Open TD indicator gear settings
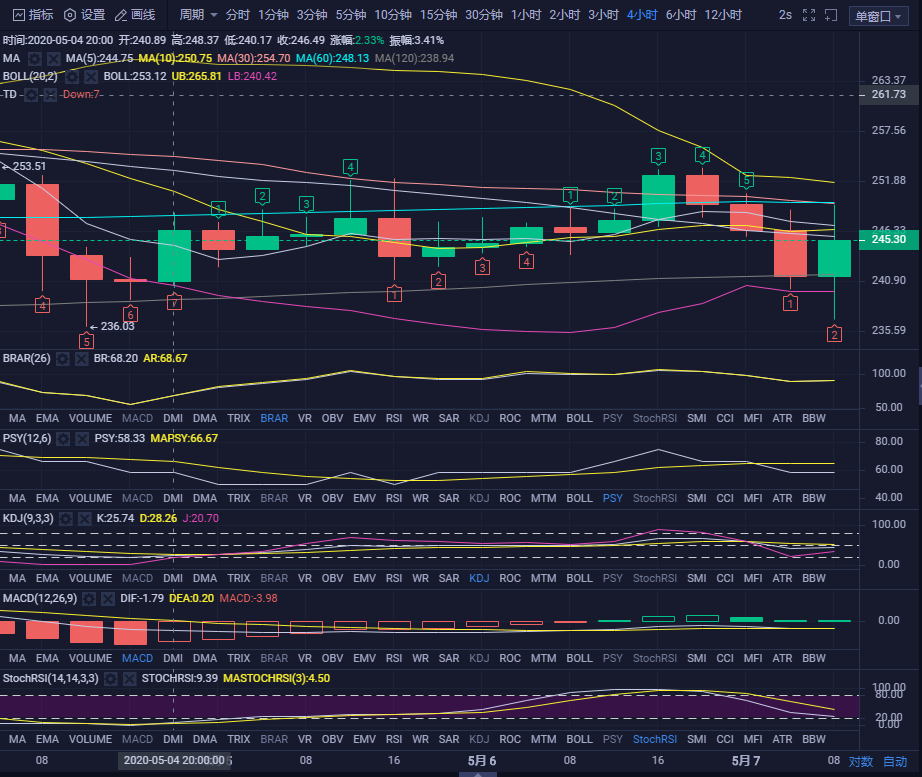Viewport: 922px width, 777px height. point(31,95)
